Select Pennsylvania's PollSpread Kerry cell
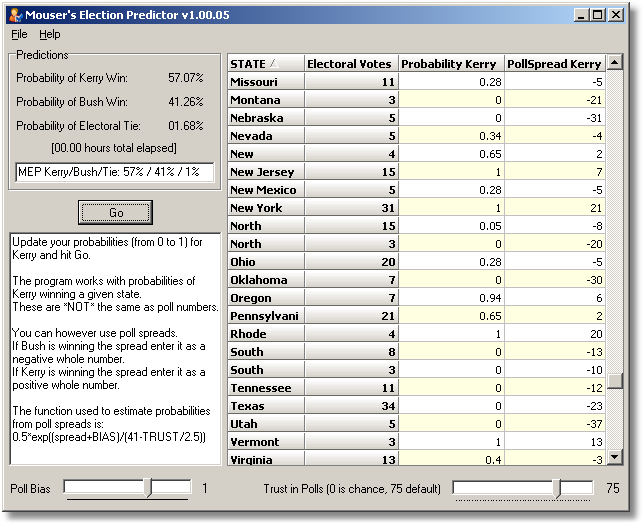This screenshot has height=526, width=644. [x=555, y=316]
